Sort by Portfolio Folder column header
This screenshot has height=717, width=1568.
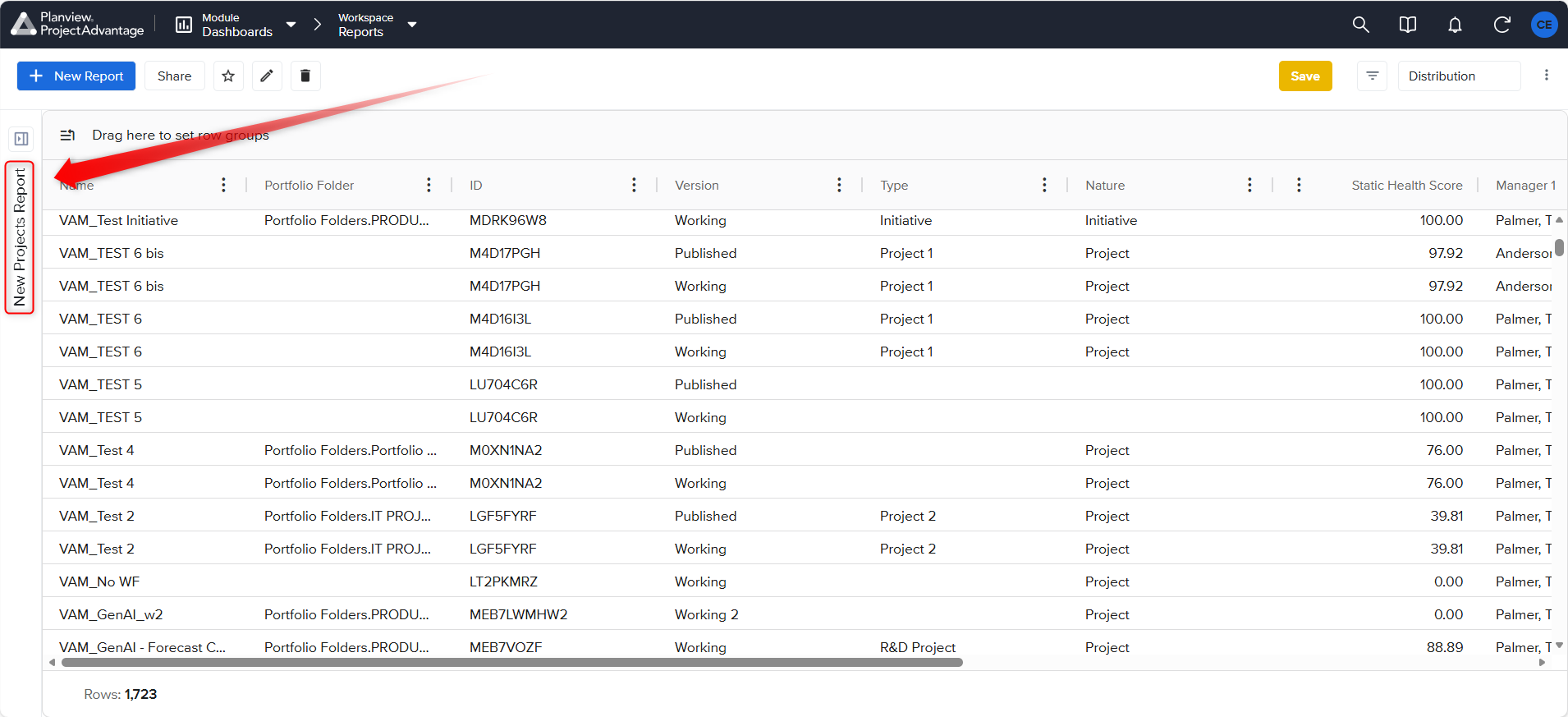coord(309,186)
